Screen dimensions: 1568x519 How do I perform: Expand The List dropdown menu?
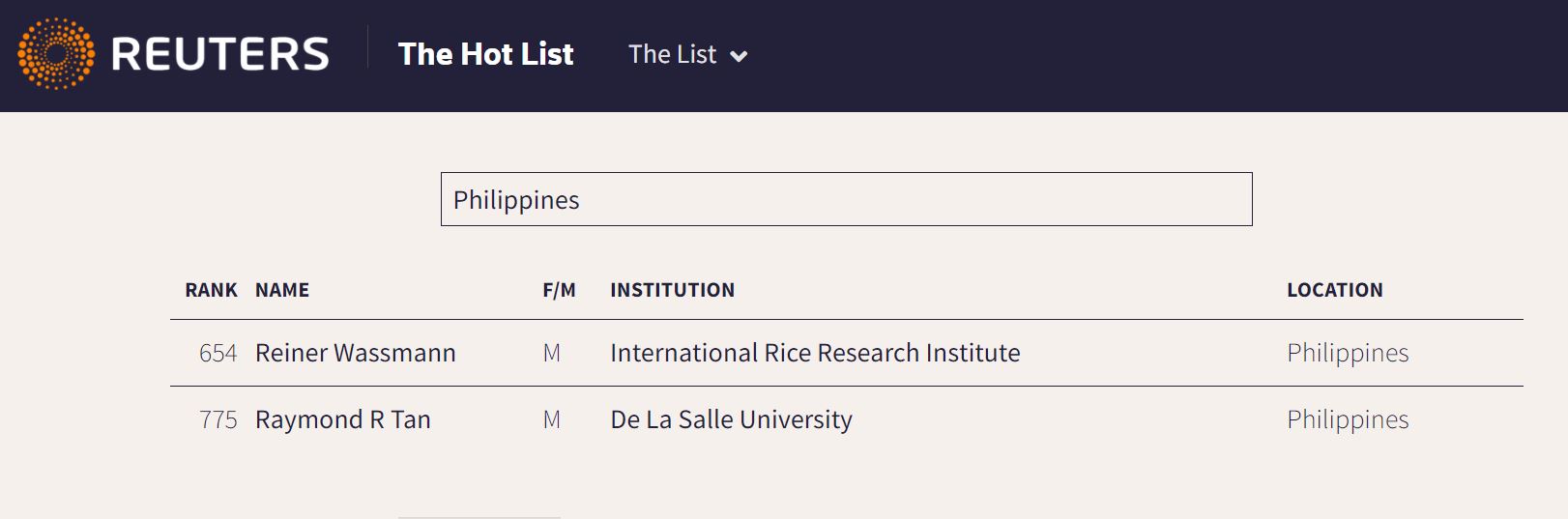pyautogui.click(x=687, y=54)
